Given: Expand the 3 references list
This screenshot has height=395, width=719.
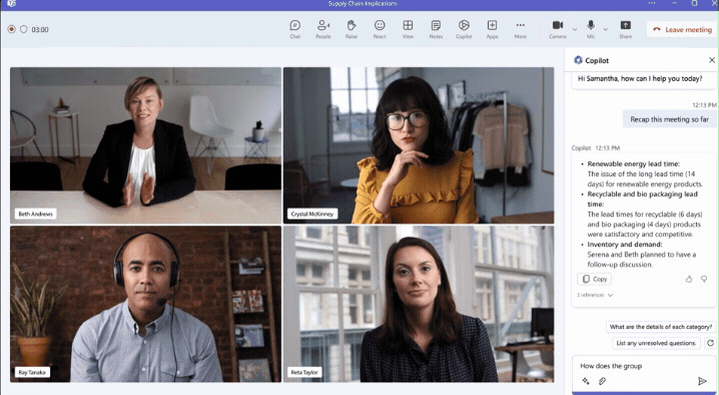Looking at the screenshot, I should click(595, 295).
